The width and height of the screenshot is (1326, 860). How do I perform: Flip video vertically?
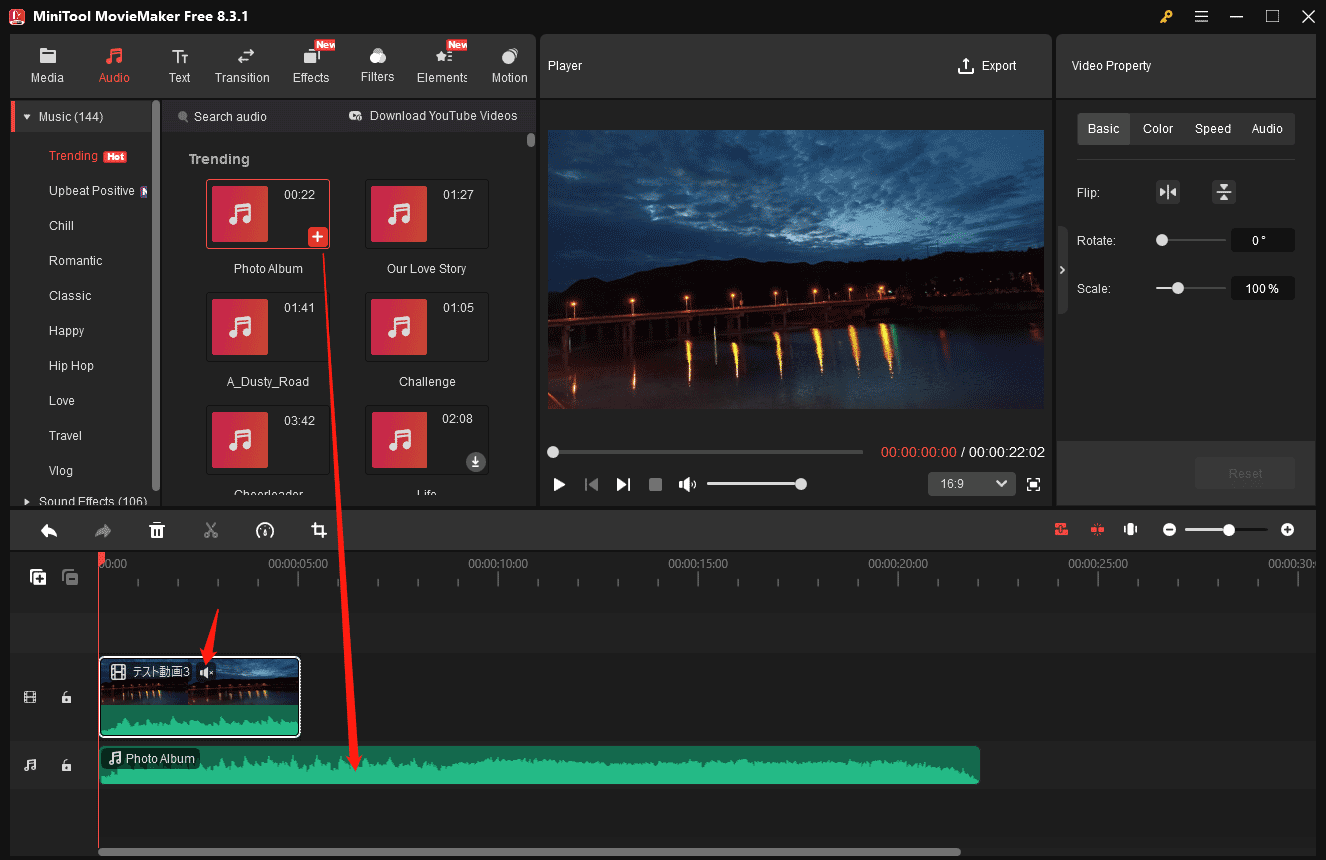(x=1223, y=192)
